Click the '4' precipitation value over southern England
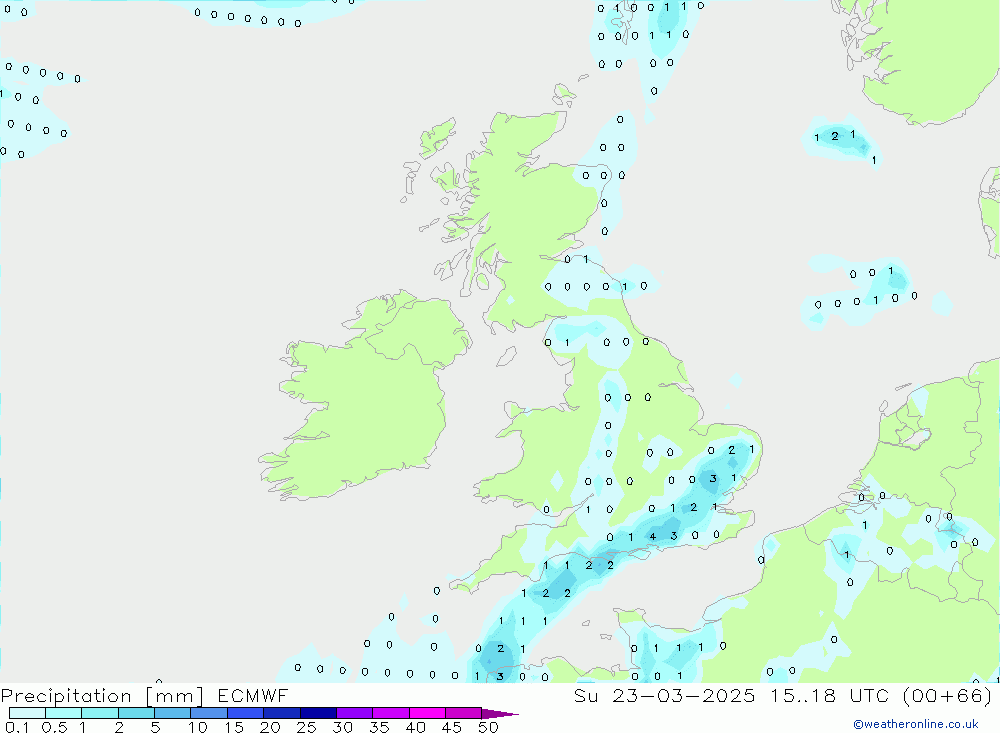1000x733 pixels. (652, 537)
